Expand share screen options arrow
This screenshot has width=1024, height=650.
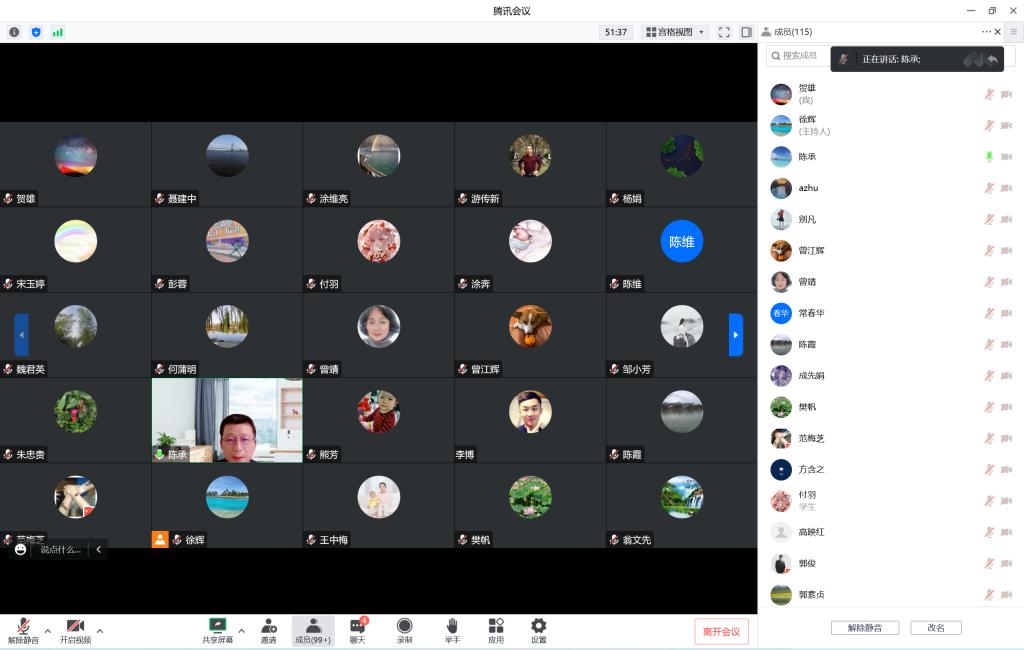click(x=241, y=631)
